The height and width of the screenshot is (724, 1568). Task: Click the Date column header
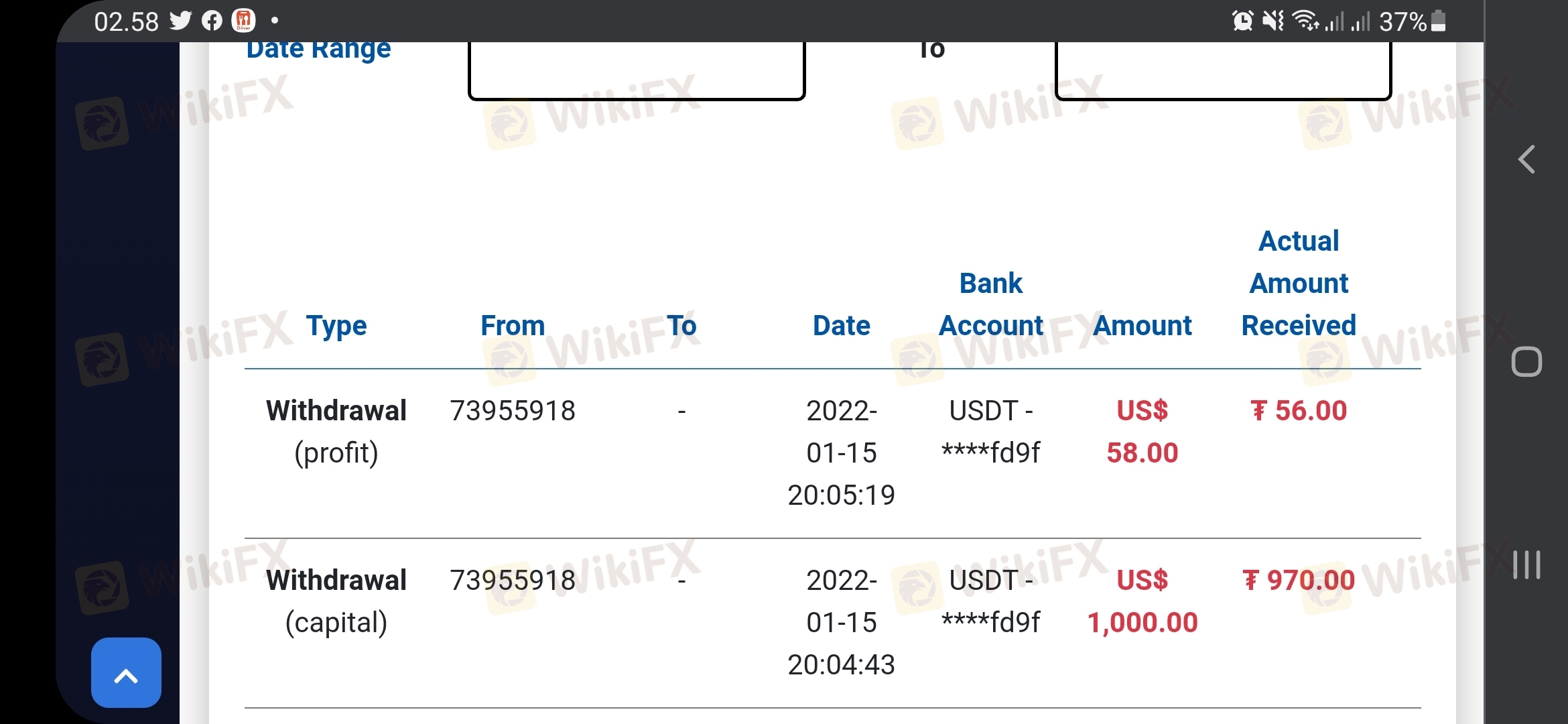point(841,326)
